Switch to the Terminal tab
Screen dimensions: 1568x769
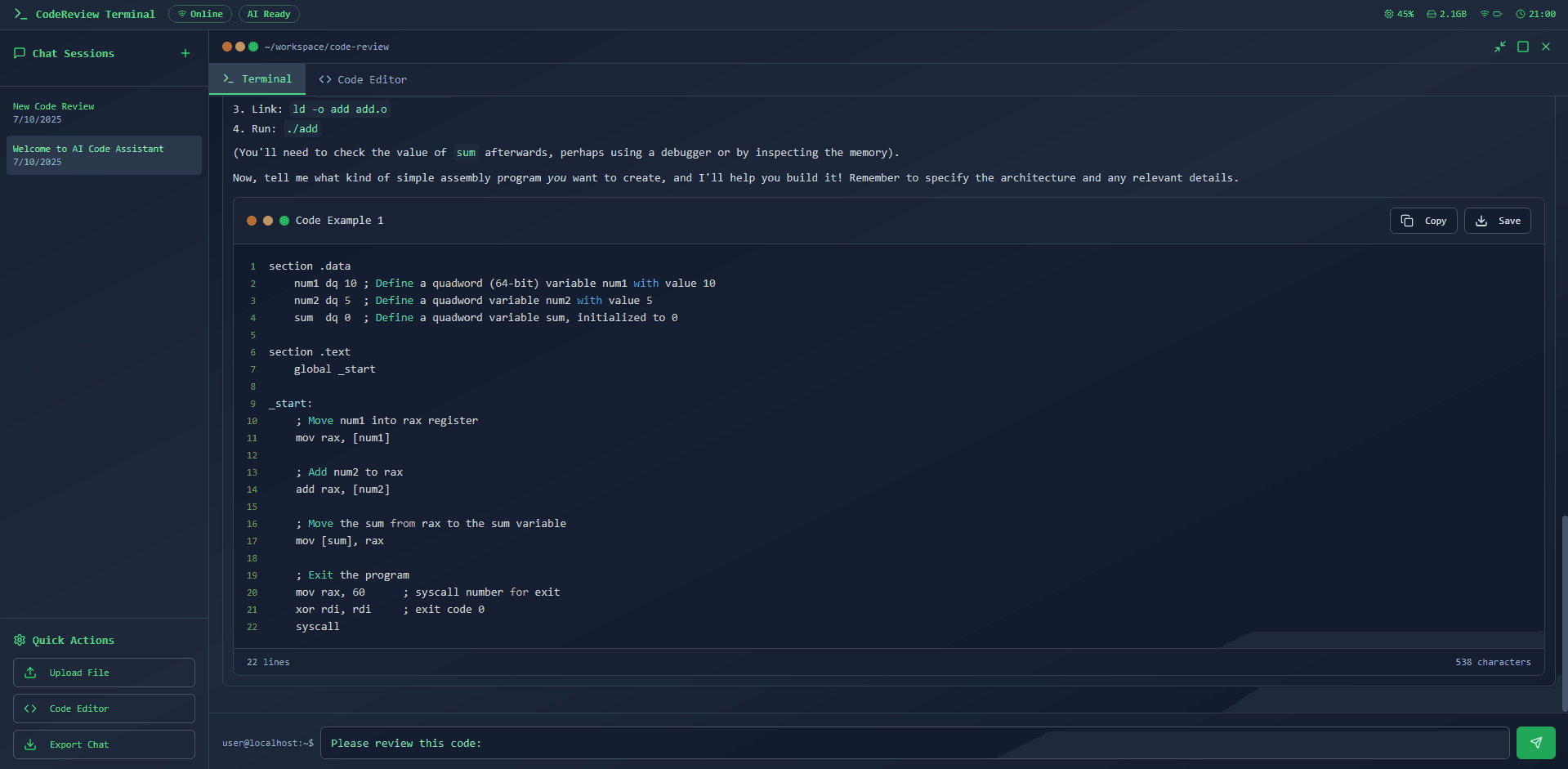point(257,79)
